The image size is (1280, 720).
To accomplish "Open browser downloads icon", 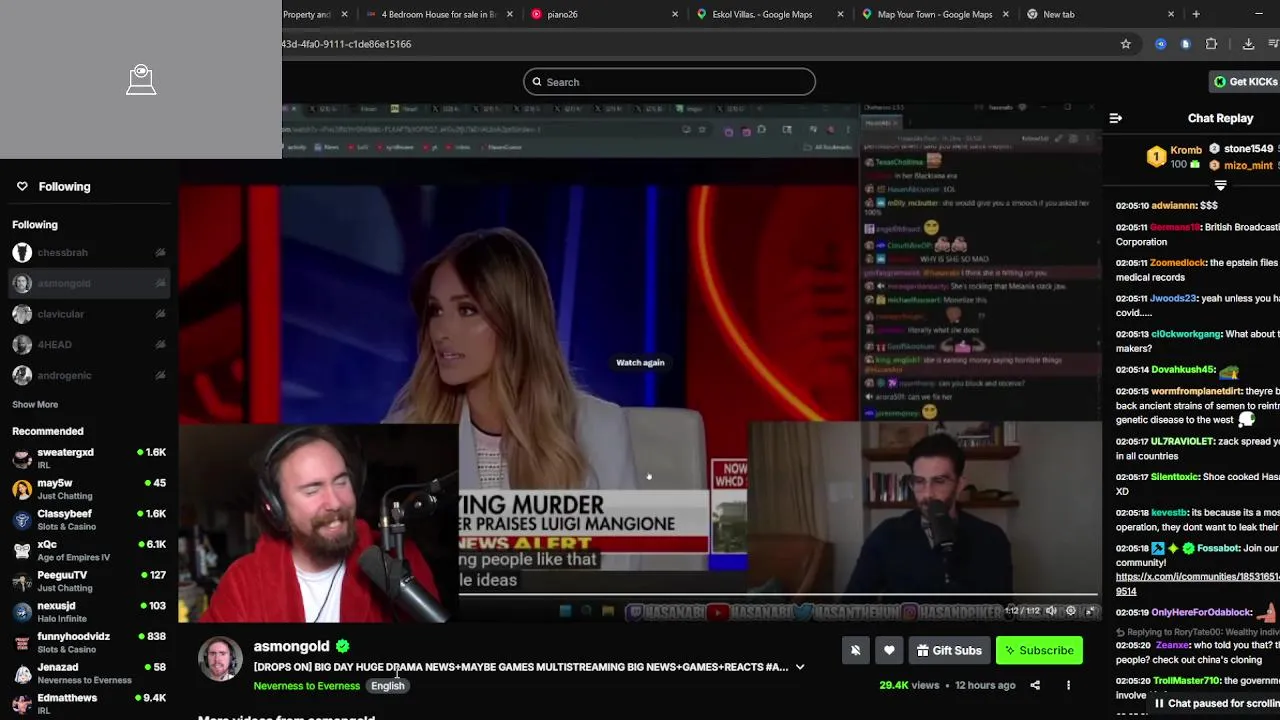I will click(x=1248, y=44).
